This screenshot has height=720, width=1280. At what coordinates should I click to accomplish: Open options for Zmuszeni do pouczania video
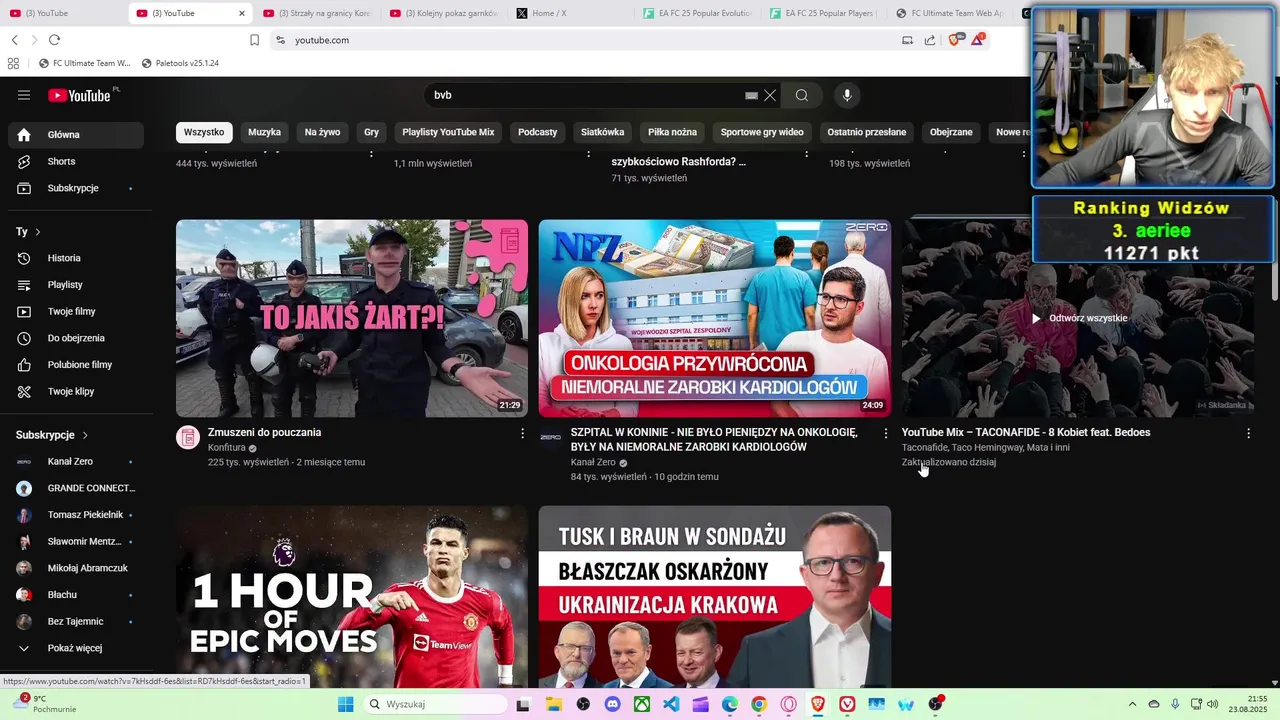point(522,433)
